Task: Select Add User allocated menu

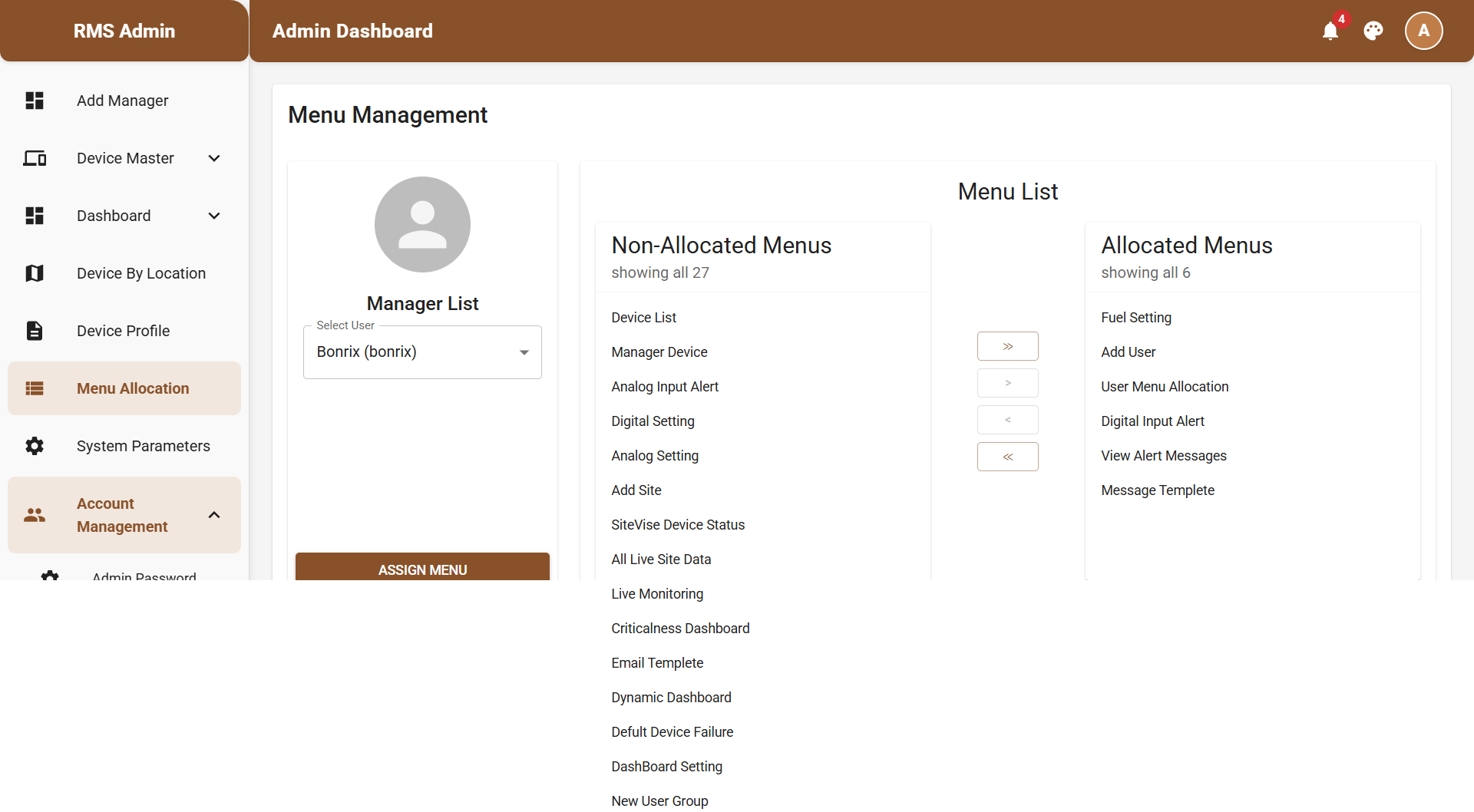Action: pyautogui.click(x=1128, y=352)
